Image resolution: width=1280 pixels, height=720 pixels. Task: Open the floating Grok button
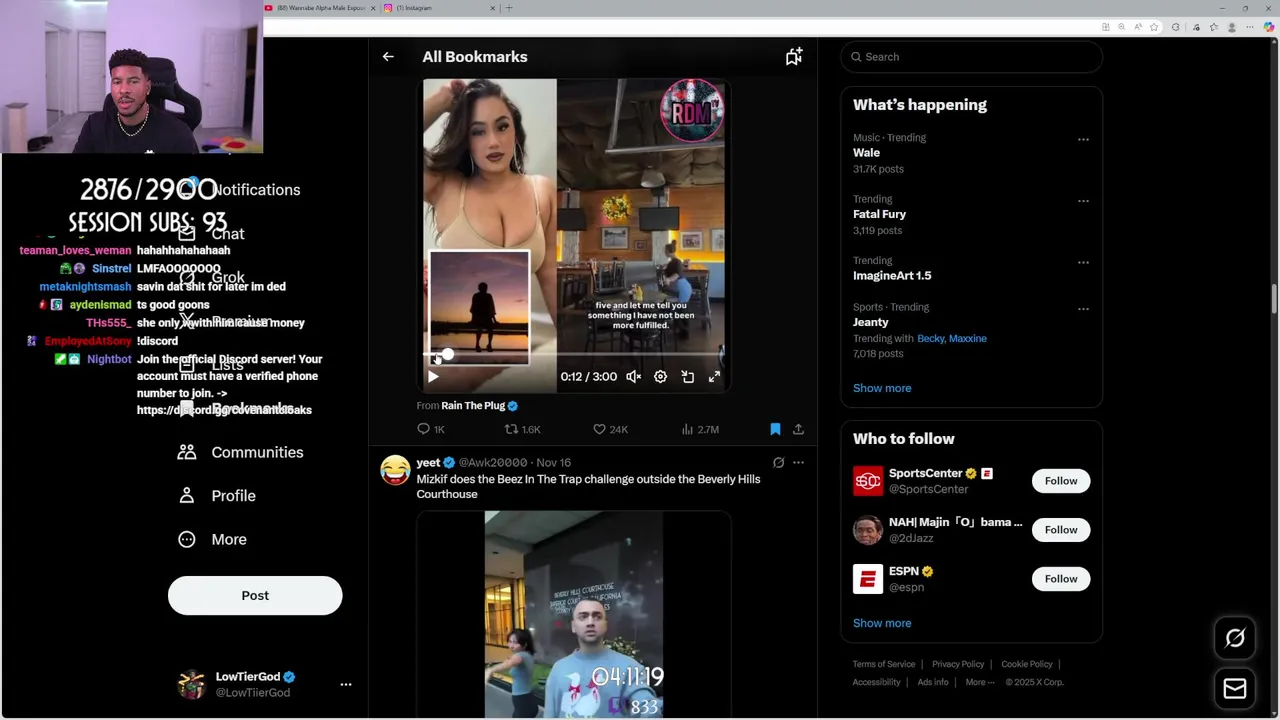pyautogui.click(x=1235, y=638)
